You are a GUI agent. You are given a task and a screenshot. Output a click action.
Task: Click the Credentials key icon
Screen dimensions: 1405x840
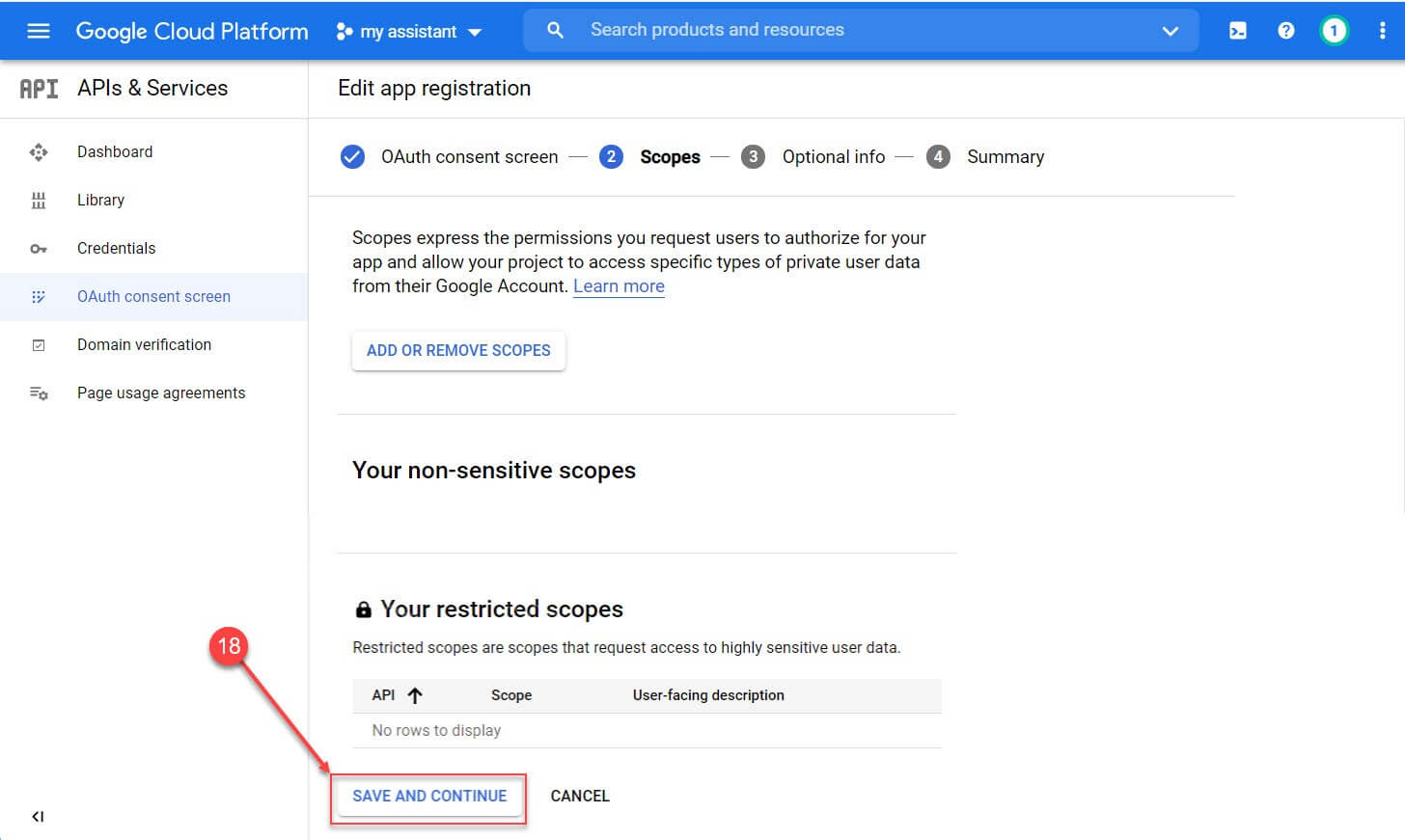[x=39, y=249]
